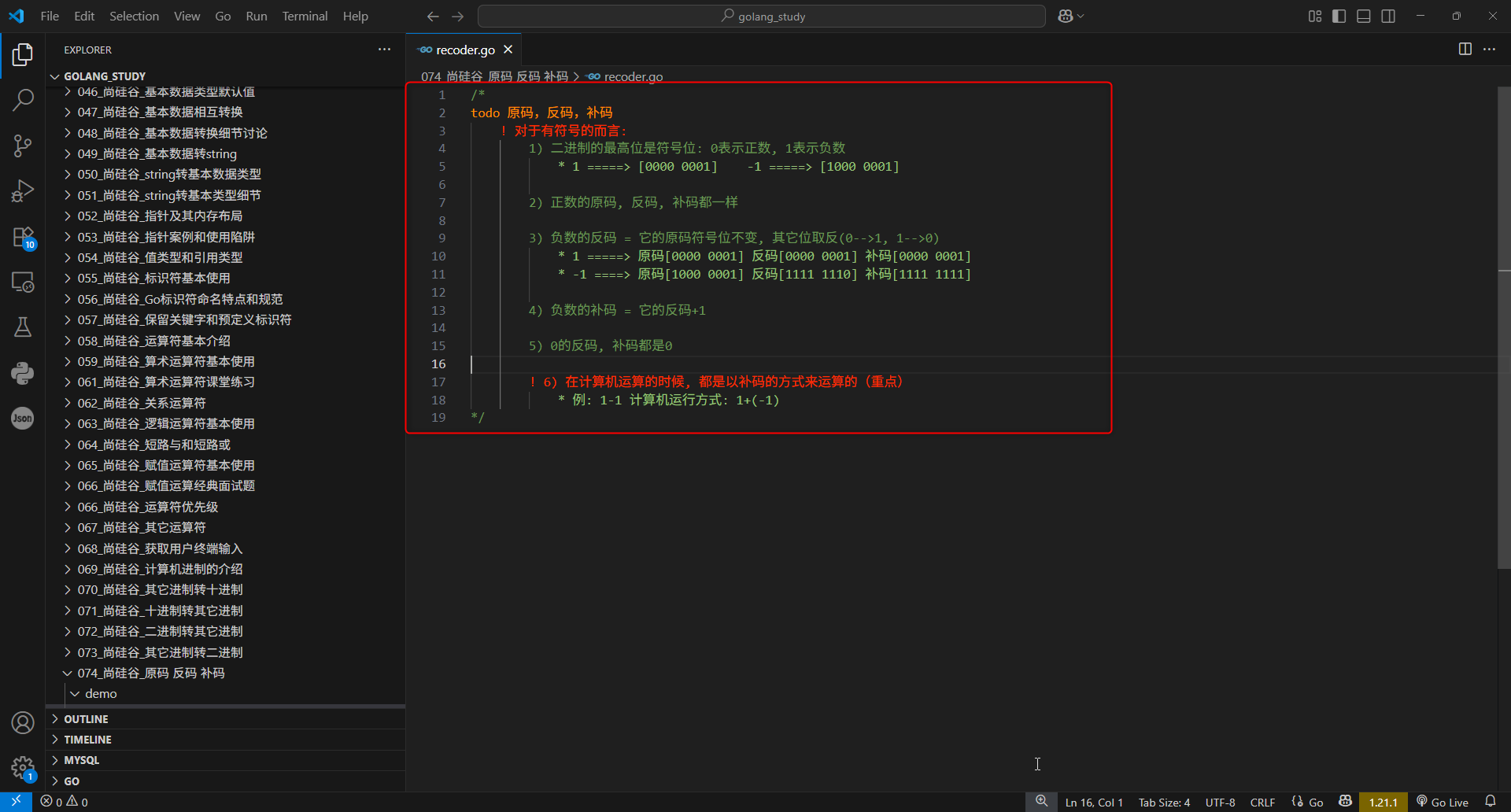Screen dimensions: 1511x812
Task: Click Ln 16, Col 1 cursor position
Action: tap(1094, 802)
